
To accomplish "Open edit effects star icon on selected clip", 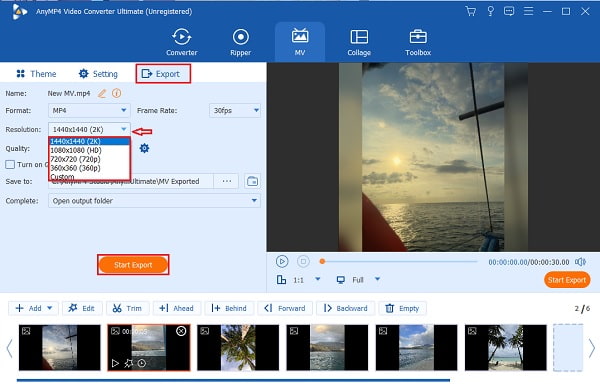I will [x=128, y=363].
